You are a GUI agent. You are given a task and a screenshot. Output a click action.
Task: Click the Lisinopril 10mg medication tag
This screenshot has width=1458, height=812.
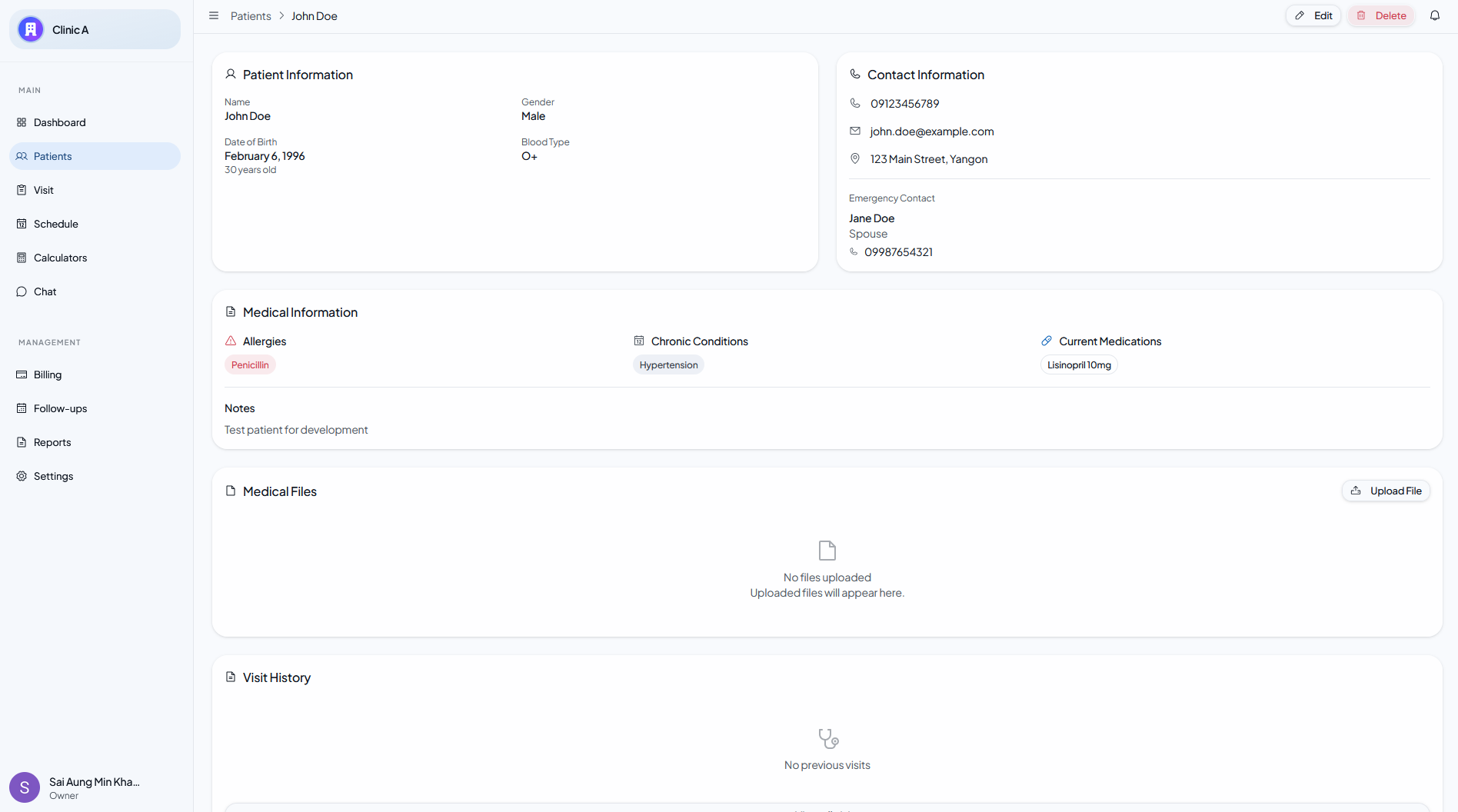coord(1079,365)
